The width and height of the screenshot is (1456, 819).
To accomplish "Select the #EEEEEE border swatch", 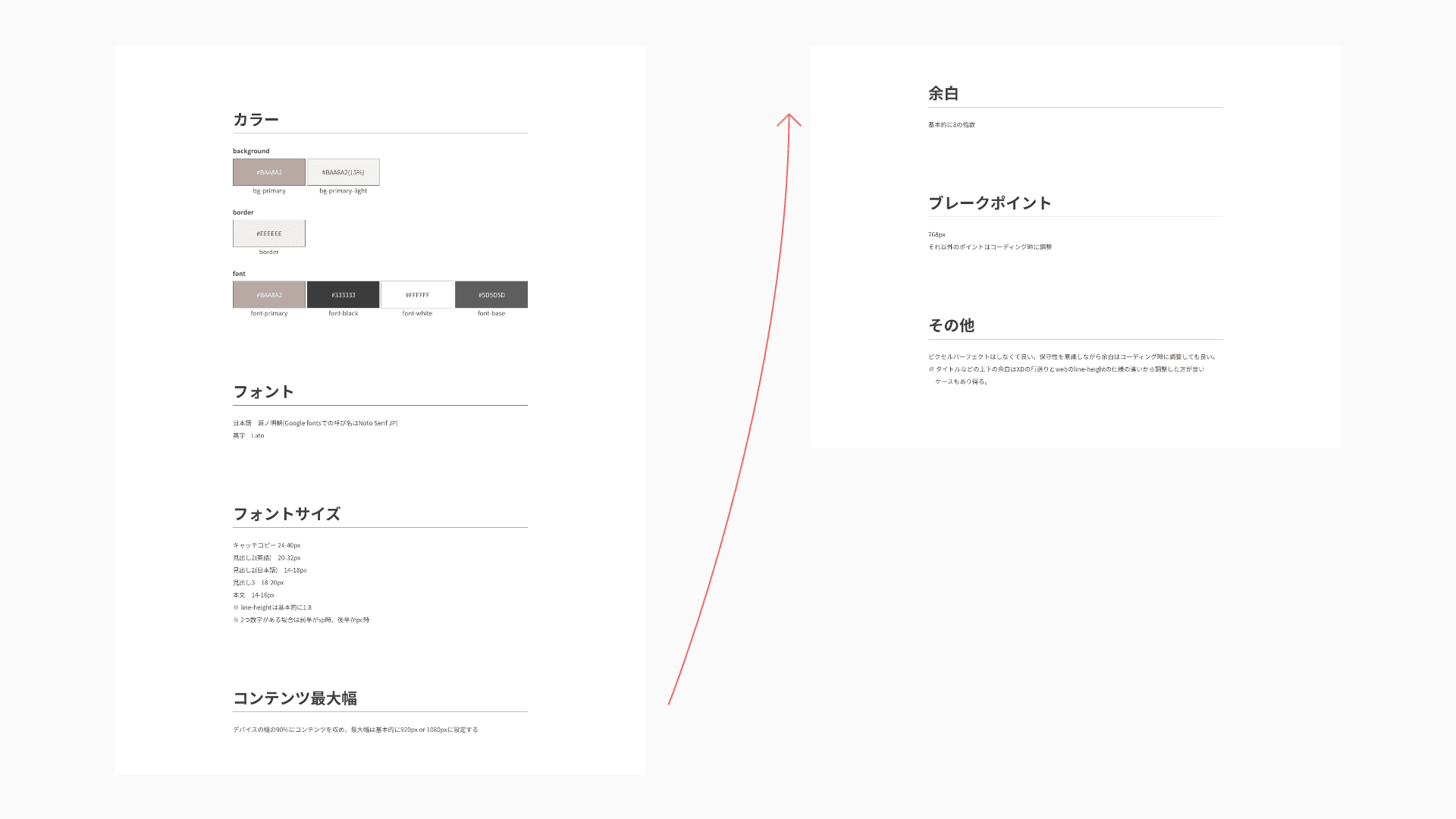I will click(269, 234).
